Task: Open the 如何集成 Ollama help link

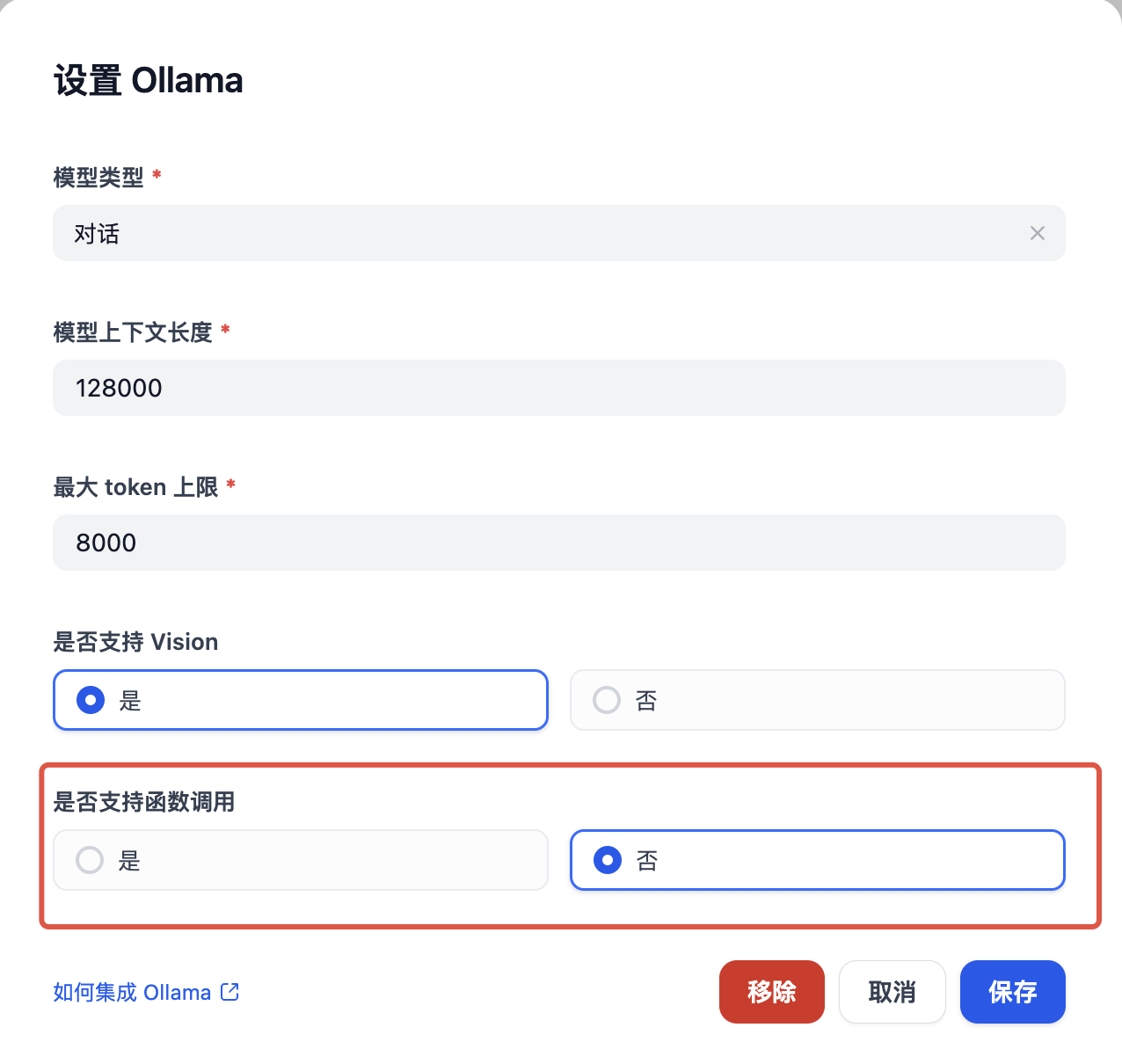Action: point(132,992)
